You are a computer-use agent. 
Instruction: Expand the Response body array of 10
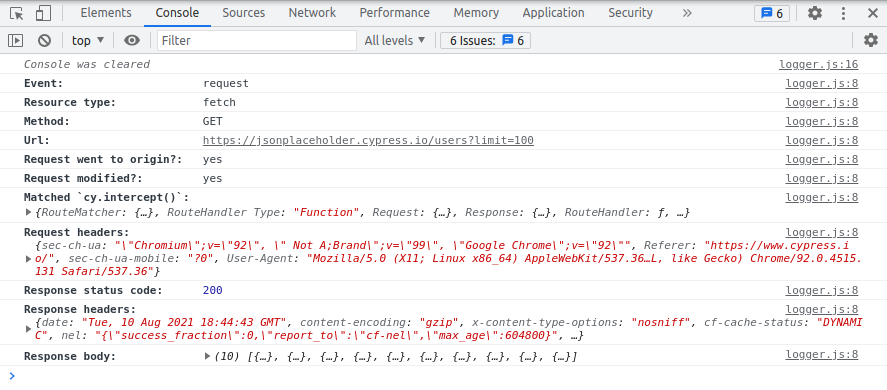208,357
